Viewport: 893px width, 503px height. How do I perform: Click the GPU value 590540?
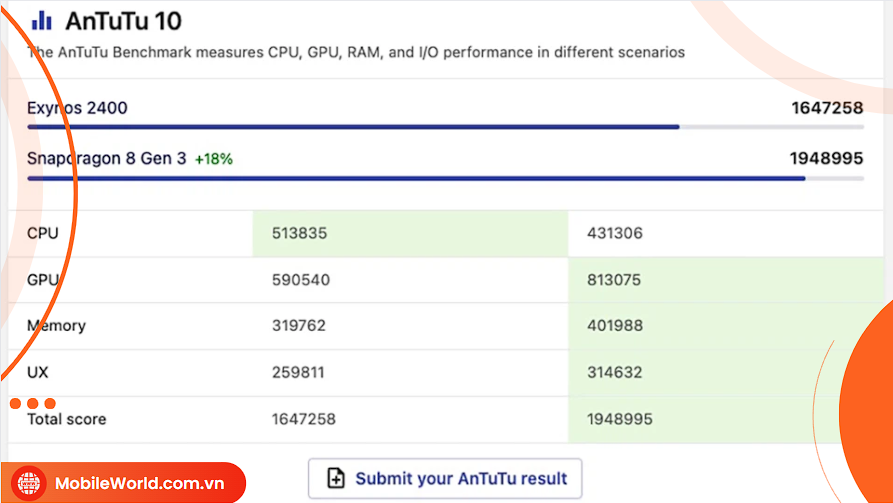301,280
